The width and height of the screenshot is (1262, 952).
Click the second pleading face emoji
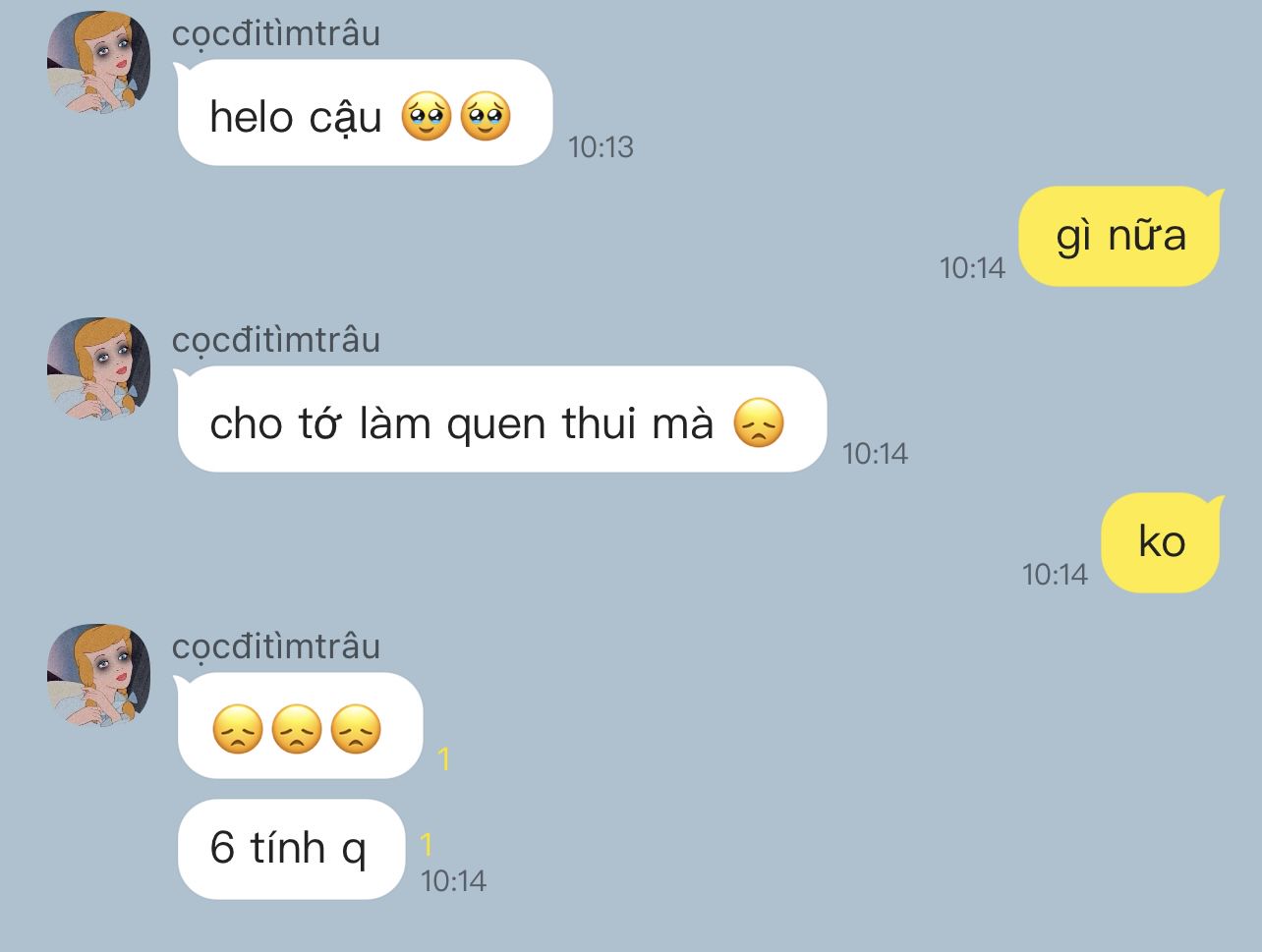coord(486,117)
